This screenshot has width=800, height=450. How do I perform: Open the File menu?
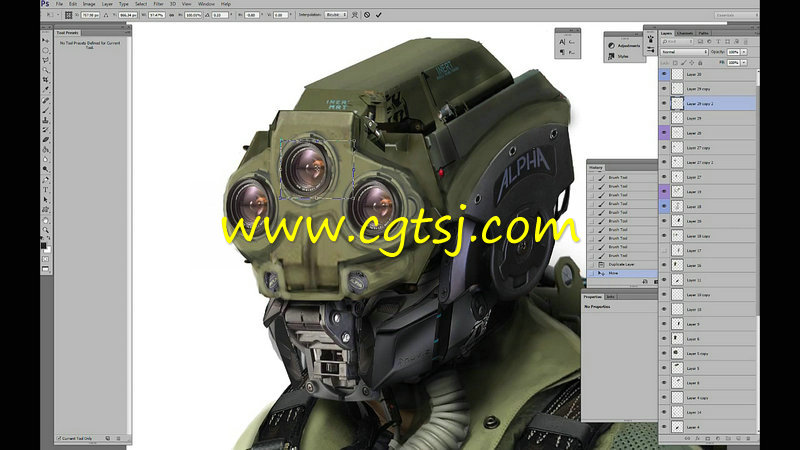[59, 4]
